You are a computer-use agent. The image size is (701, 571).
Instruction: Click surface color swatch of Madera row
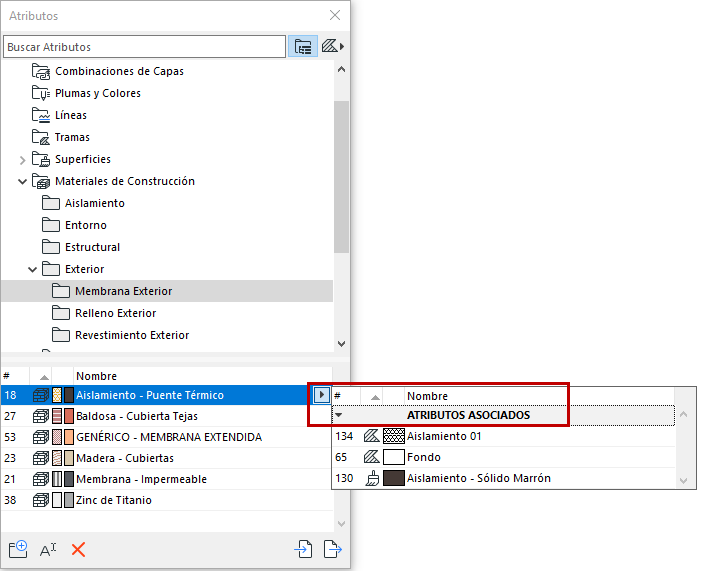click(68, 458)
